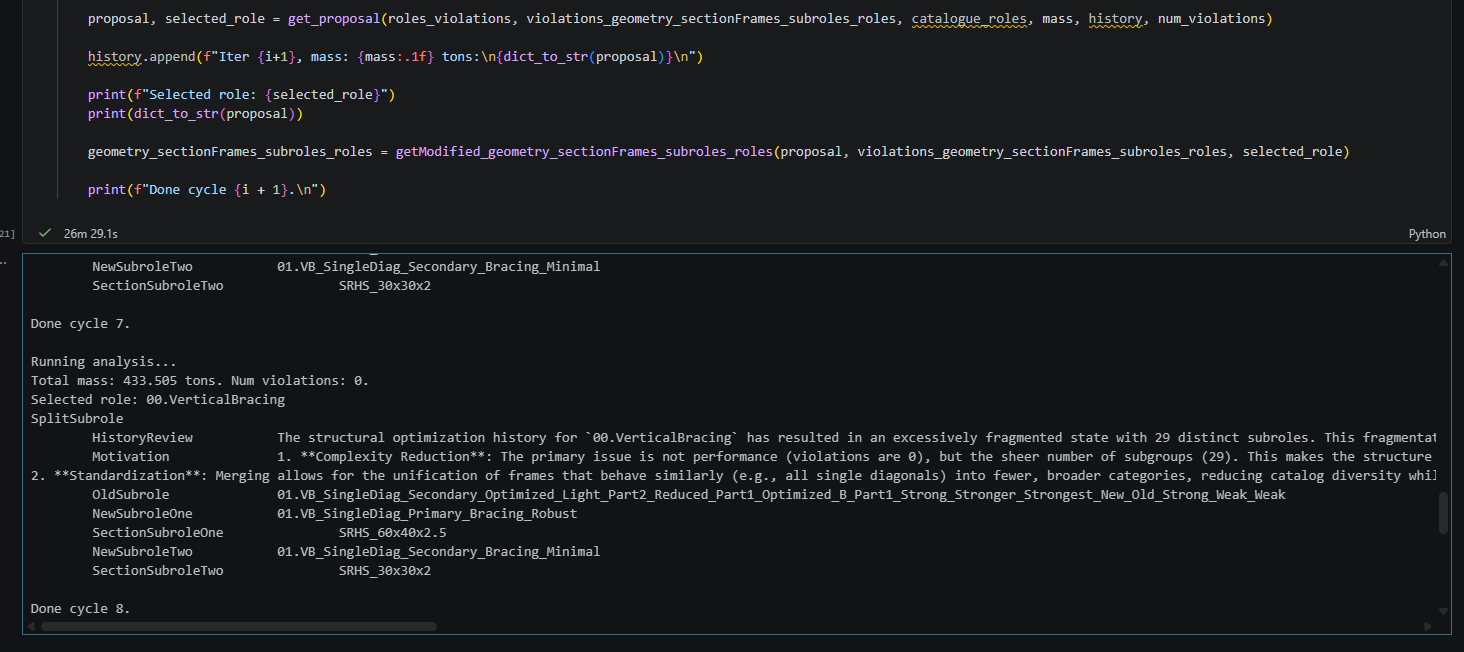Click the output more-actions ellipsis in left gutter
The width and height of the screenshot is (1464, 652).
point(4,263)
